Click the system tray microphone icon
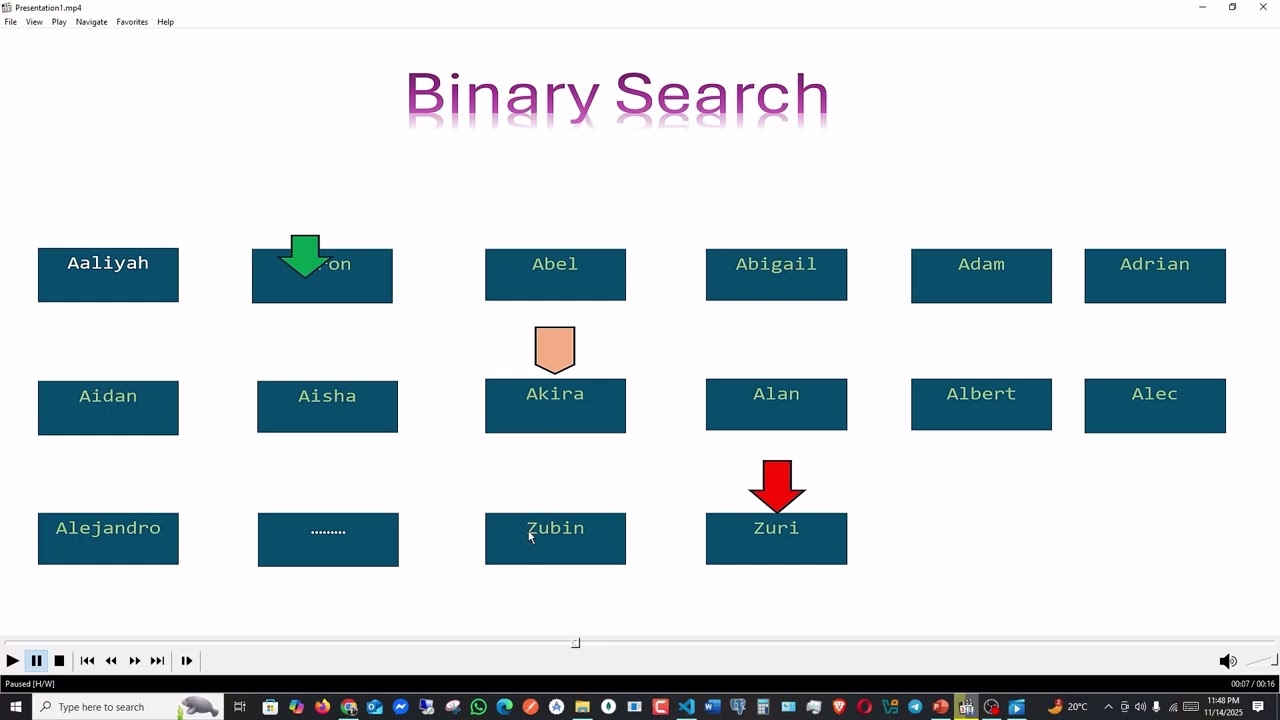This screenshot has height=720, width=1280. (1156, 707)
